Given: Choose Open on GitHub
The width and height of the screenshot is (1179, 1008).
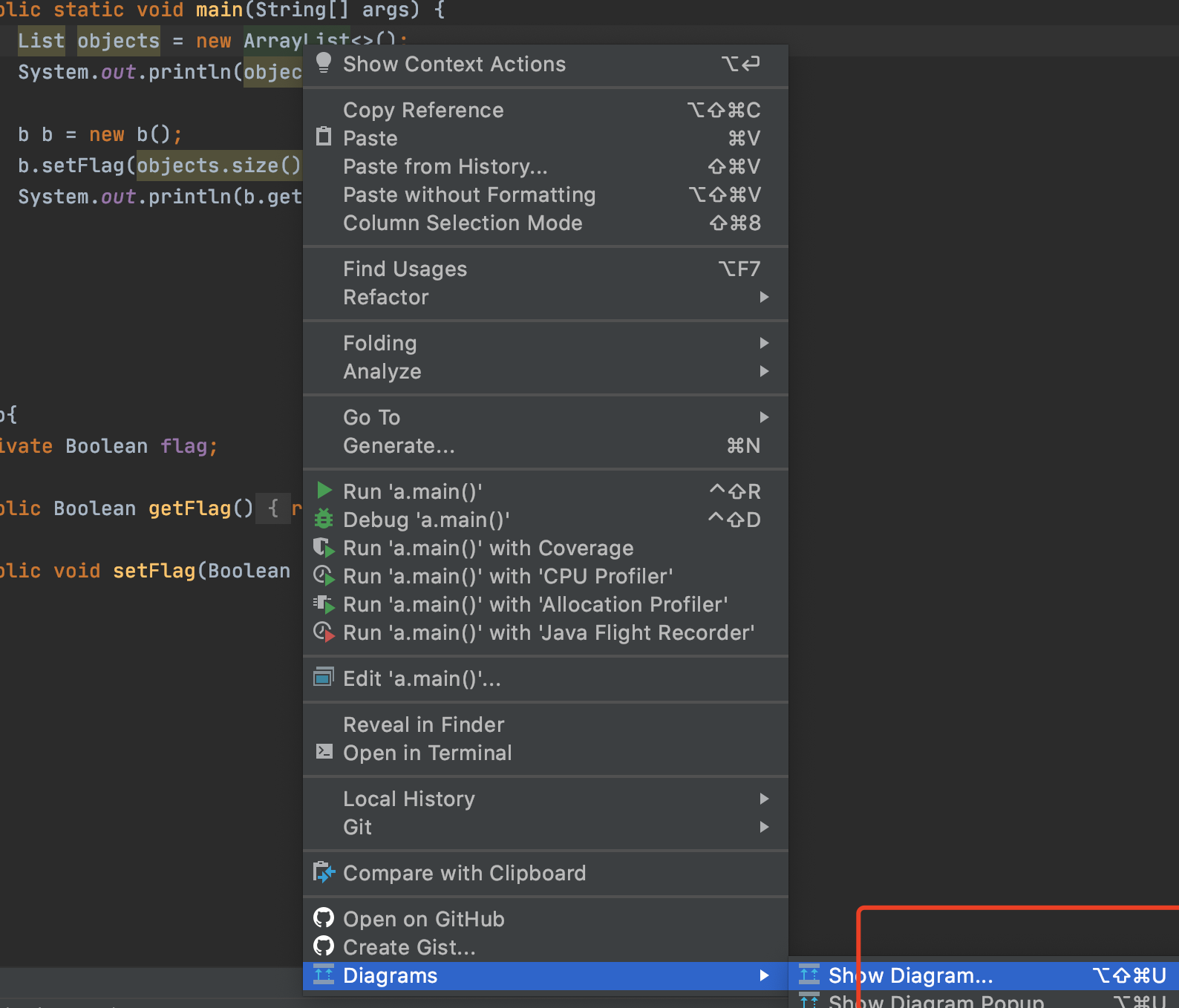Looking at the screenshot, I should click(546, 919).
